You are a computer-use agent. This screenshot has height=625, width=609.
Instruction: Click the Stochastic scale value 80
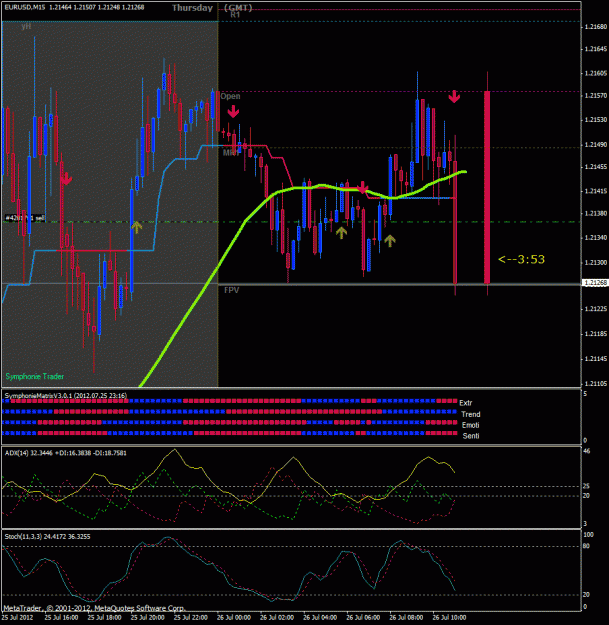click(586, 546)
